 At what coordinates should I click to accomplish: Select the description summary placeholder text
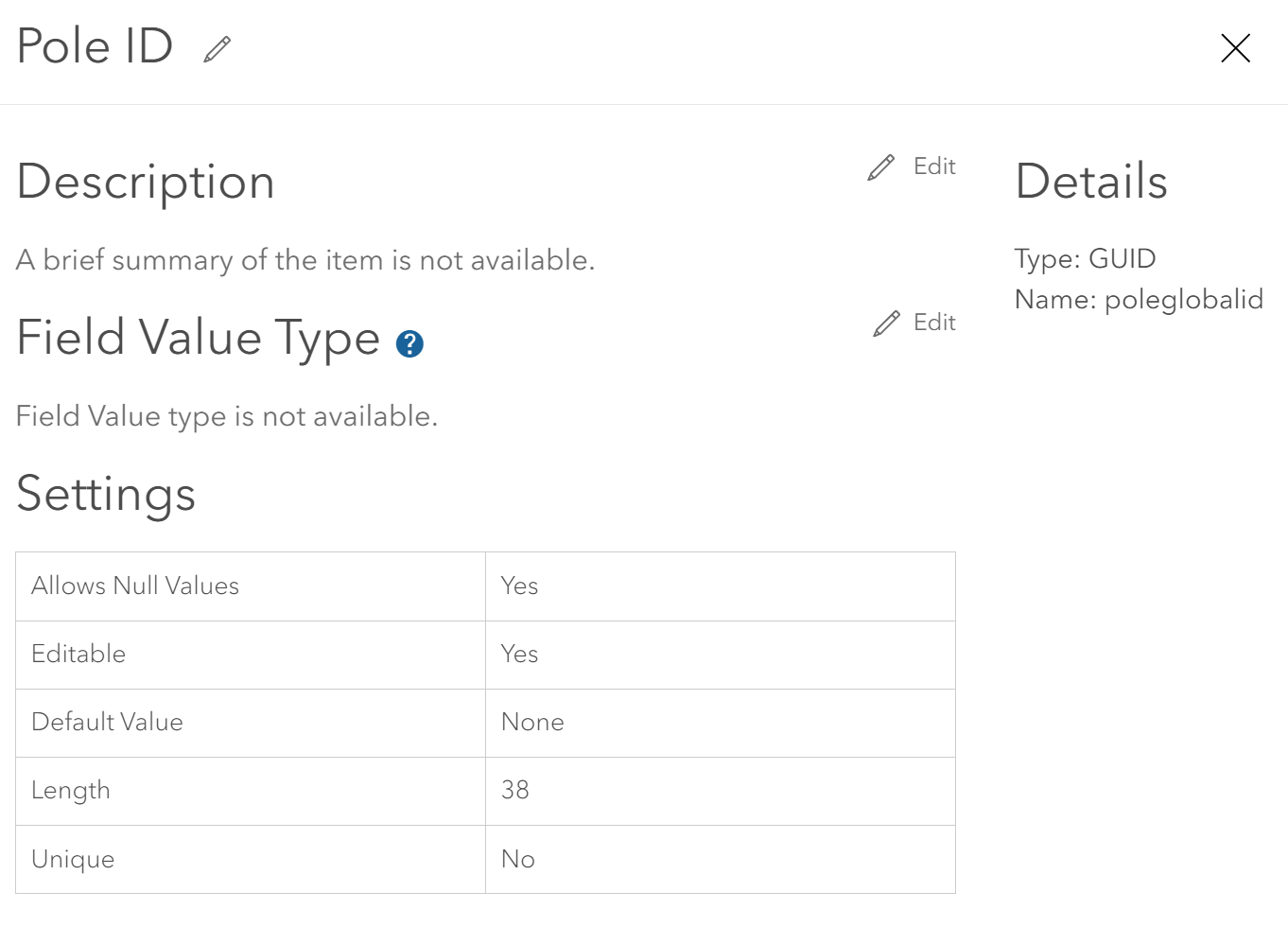click(305, 260)
